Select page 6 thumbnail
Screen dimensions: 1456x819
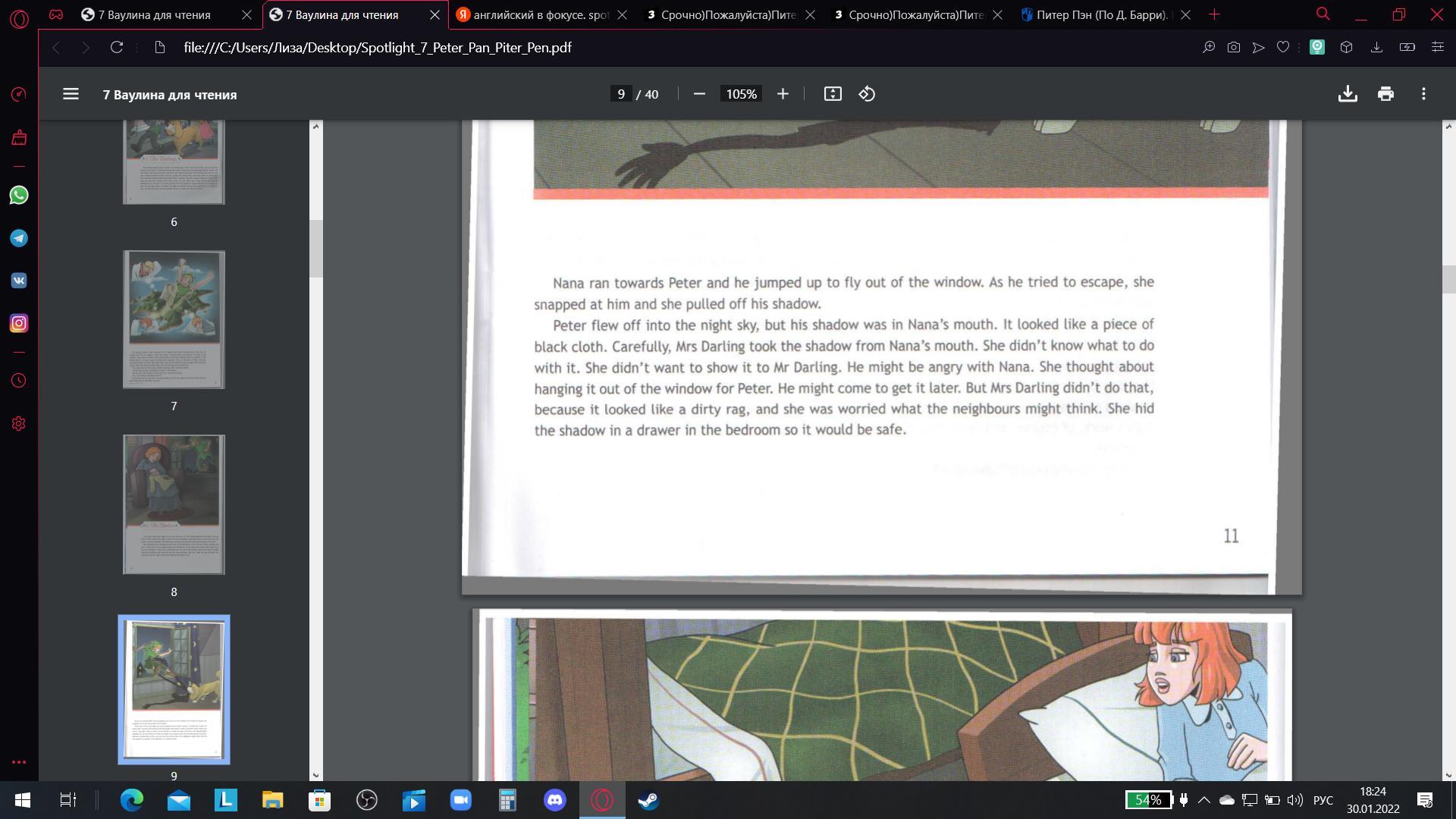click(174, 162)
